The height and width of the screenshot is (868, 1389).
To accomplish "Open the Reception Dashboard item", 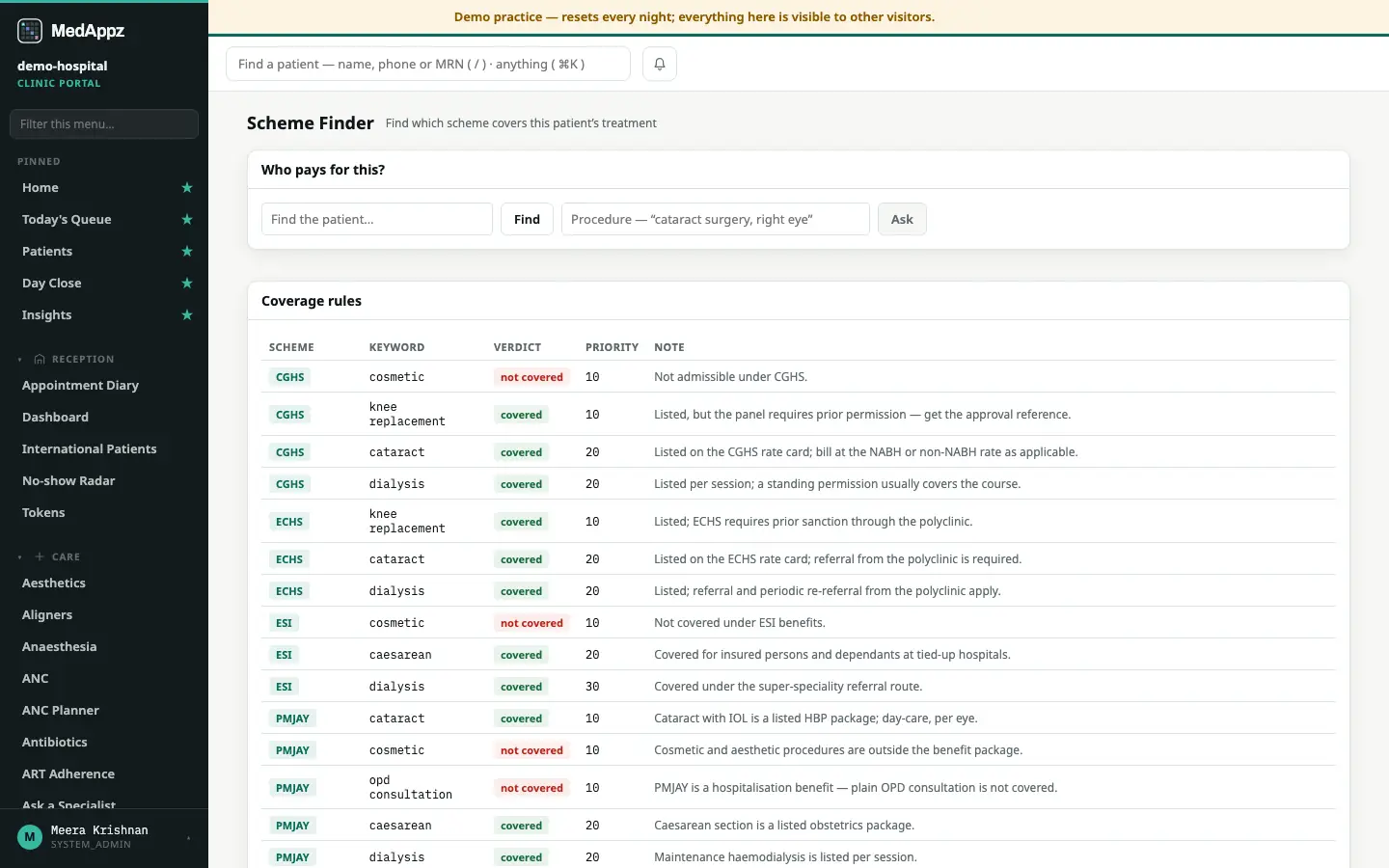I will coord(56,418).
